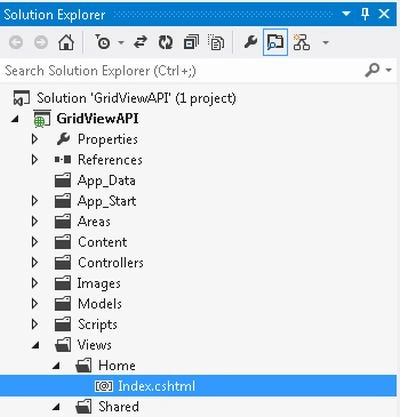Expand the App_Start folder arrow
Image resolution: width=400 pixels, height=417 pixels.
click(35, 201)
